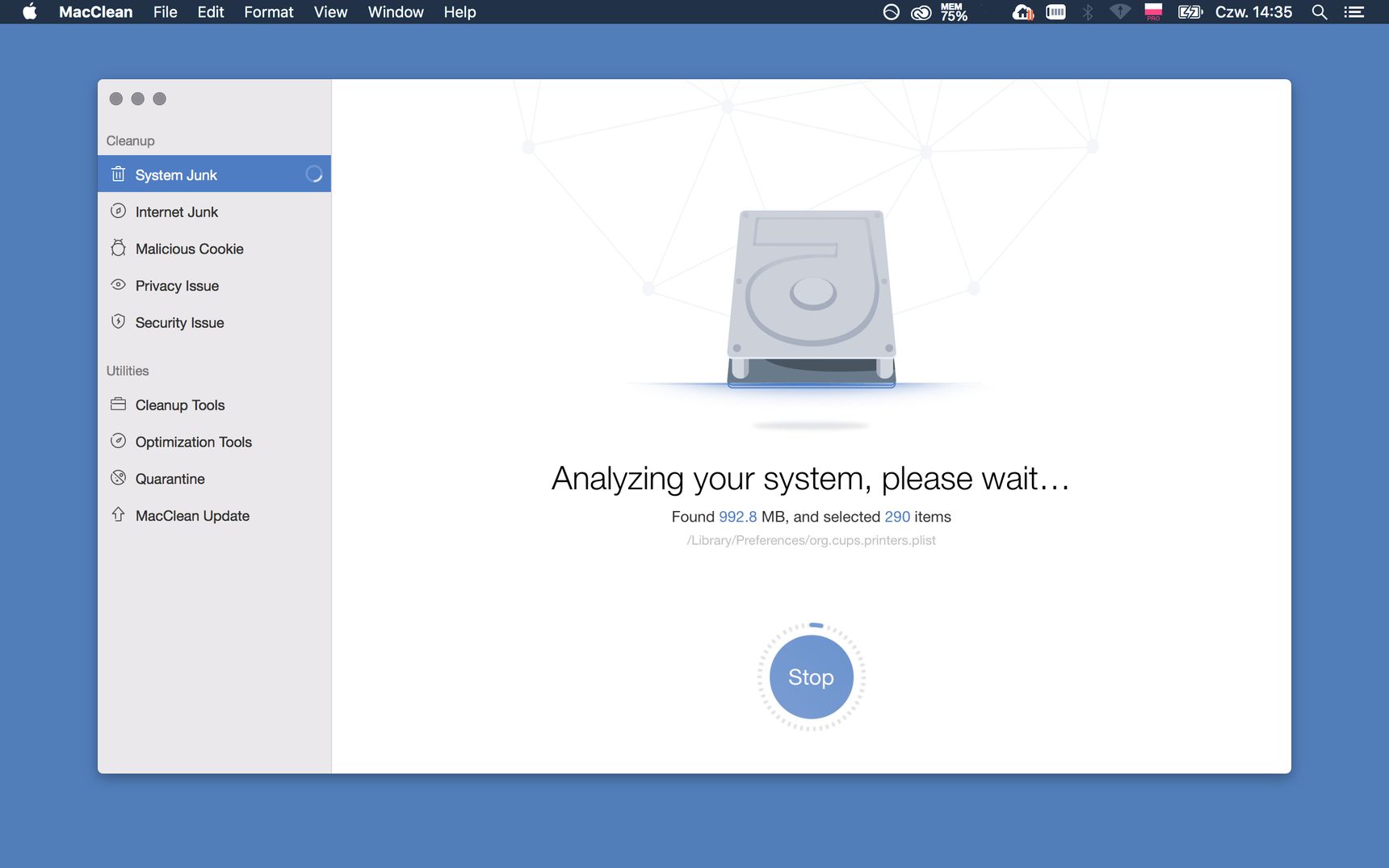Click the battery status icon
Image resolution: width=1389 pixels, height=868 pixels.
pos(1190,11)
